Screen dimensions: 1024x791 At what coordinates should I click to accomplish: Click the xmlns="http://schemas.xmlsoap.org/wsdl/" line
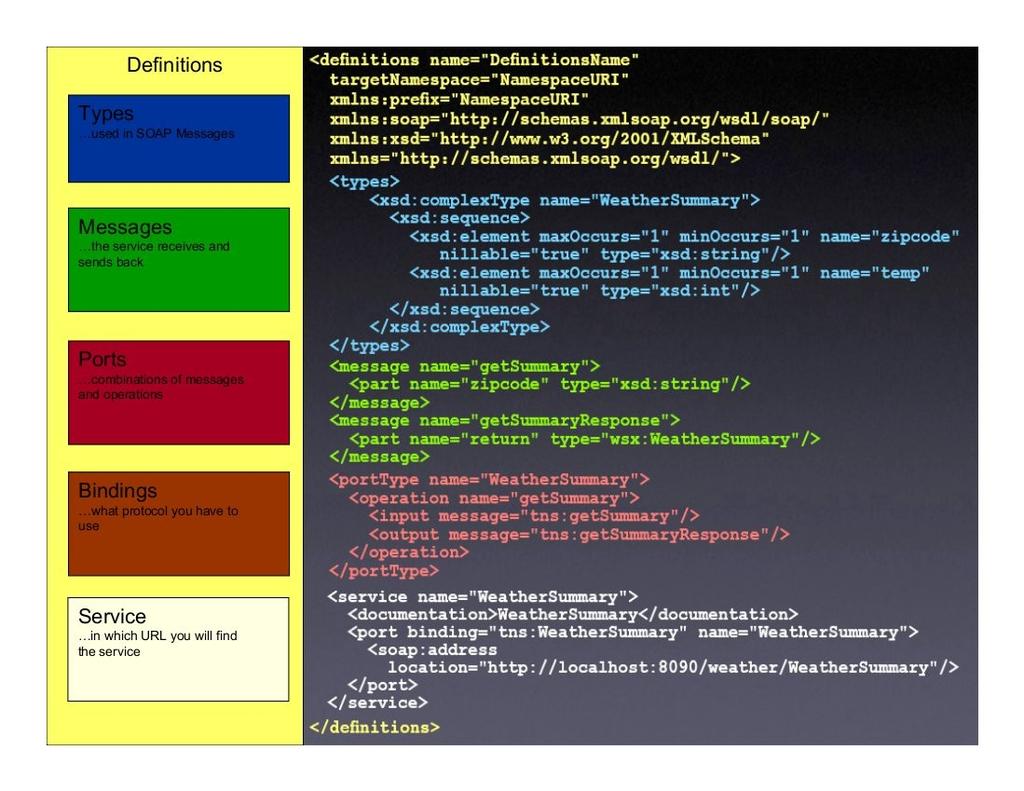535,159
